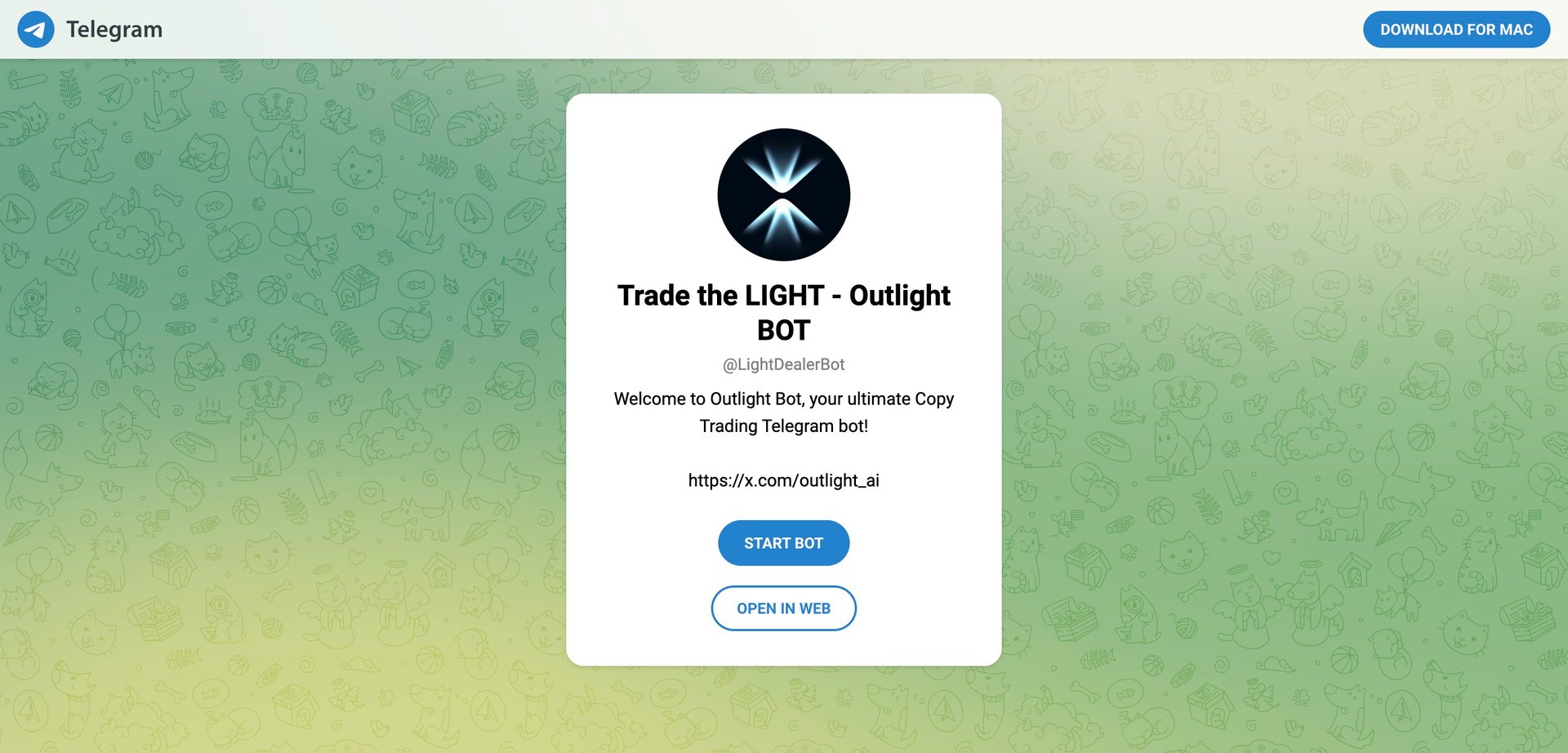Open Telegram home via header wordmark
This screenshot has height=753, width=1568.
114,29
